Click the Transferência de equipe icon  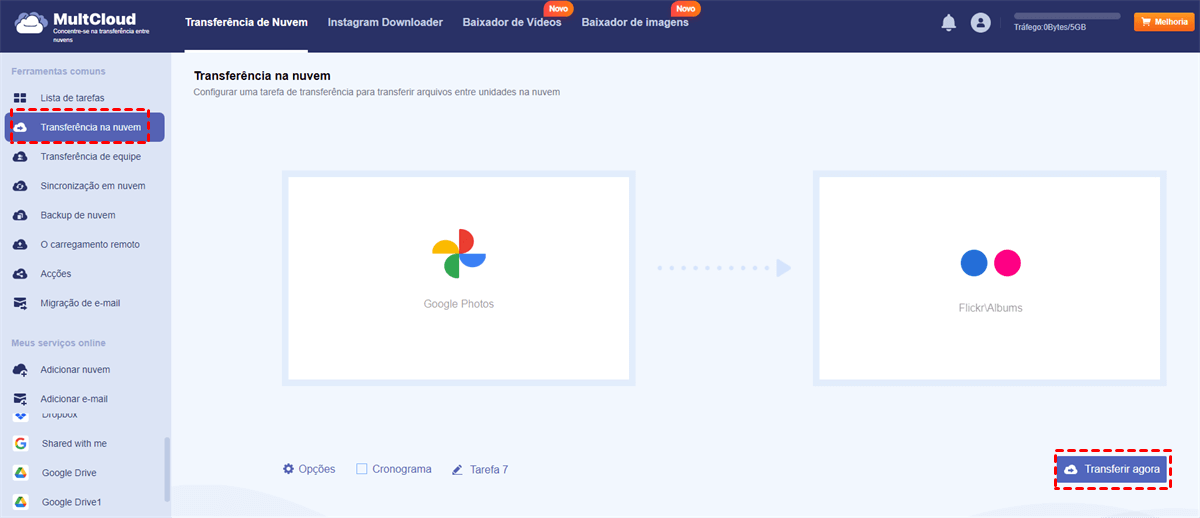click(x=20, y=156)
